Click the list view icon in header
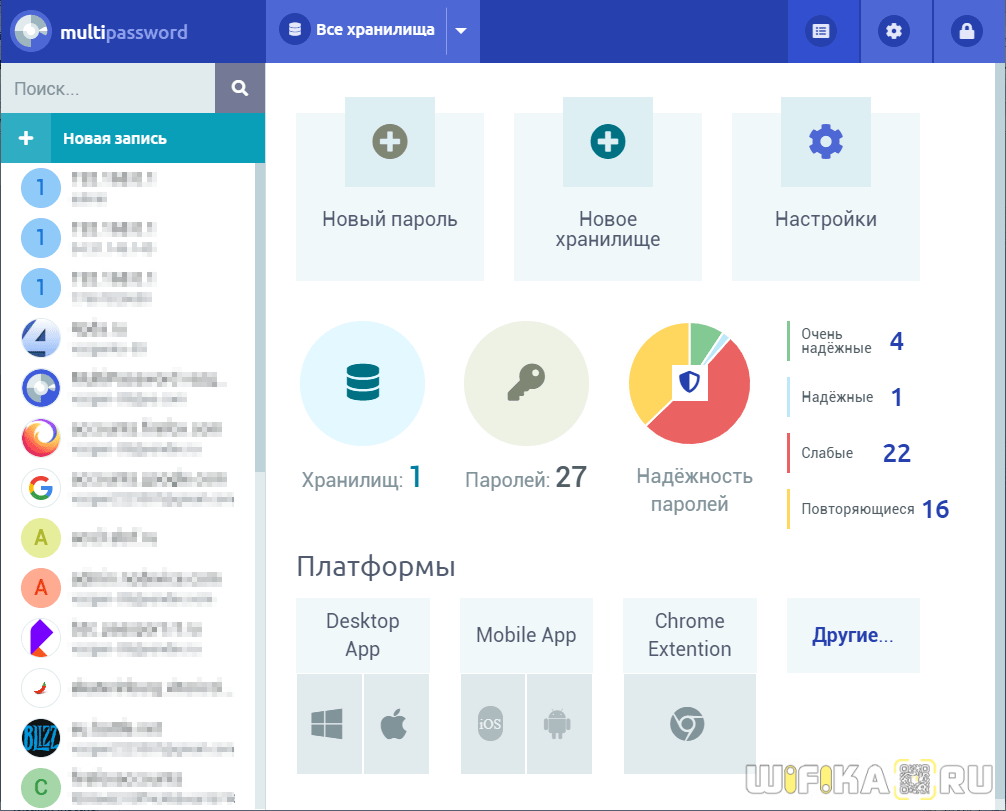 click(x=821, y=31)
